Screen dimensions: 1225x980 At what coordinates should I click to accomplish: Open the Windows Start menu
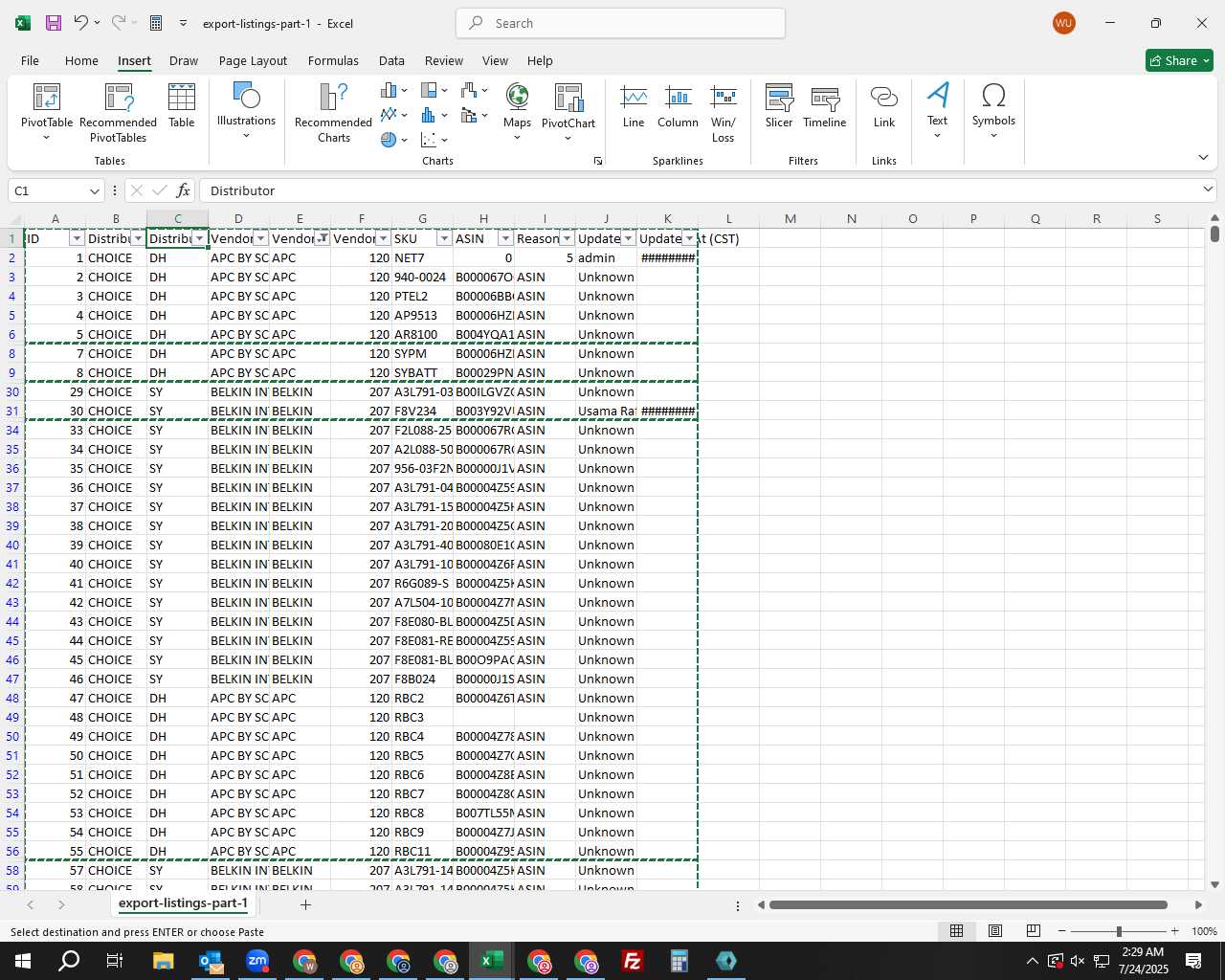click(22, 961)
